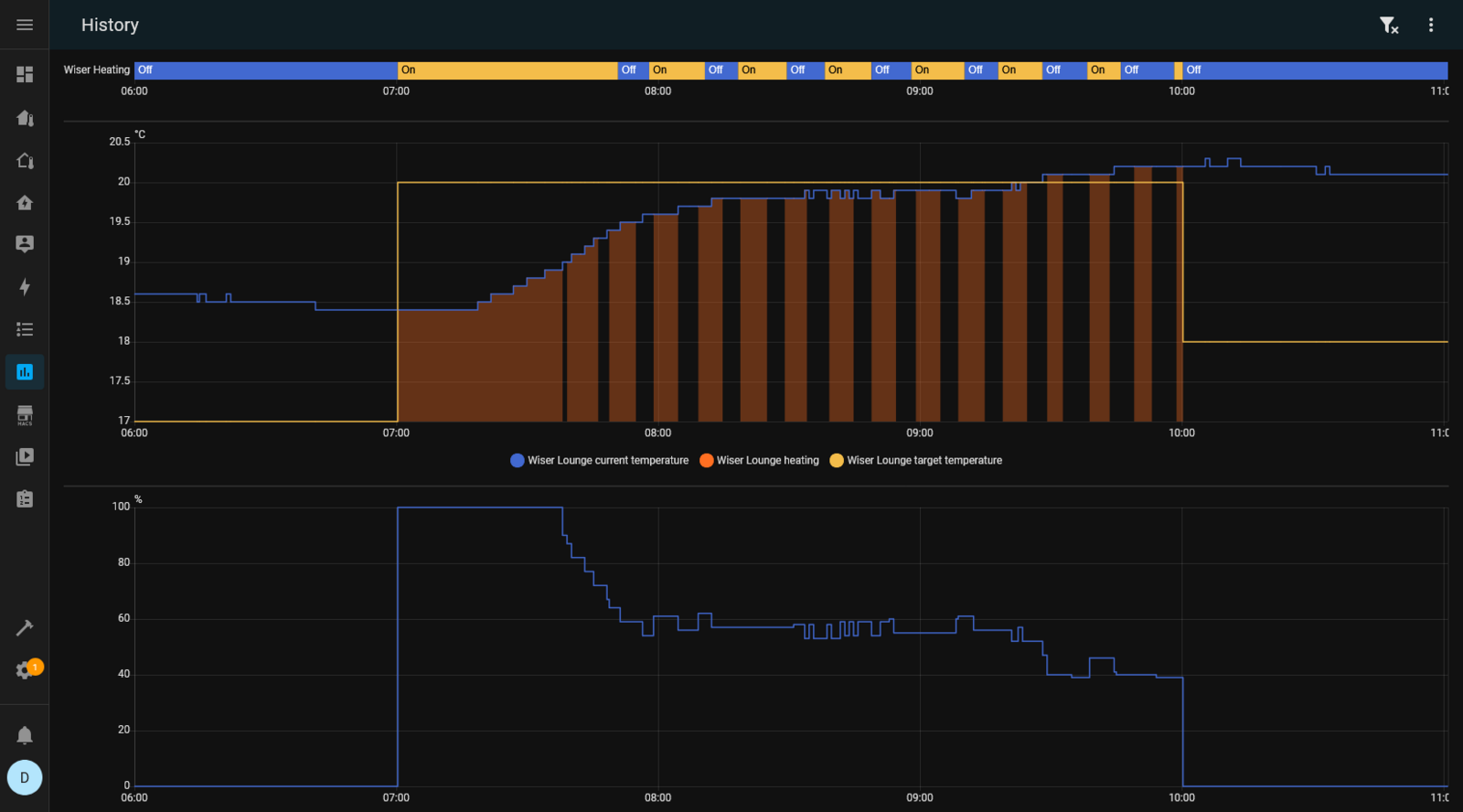Screen dimensions: 1463x812
Task: Click the first Off segment in Wiser Heating timeline
Action: tap(265, 70)
